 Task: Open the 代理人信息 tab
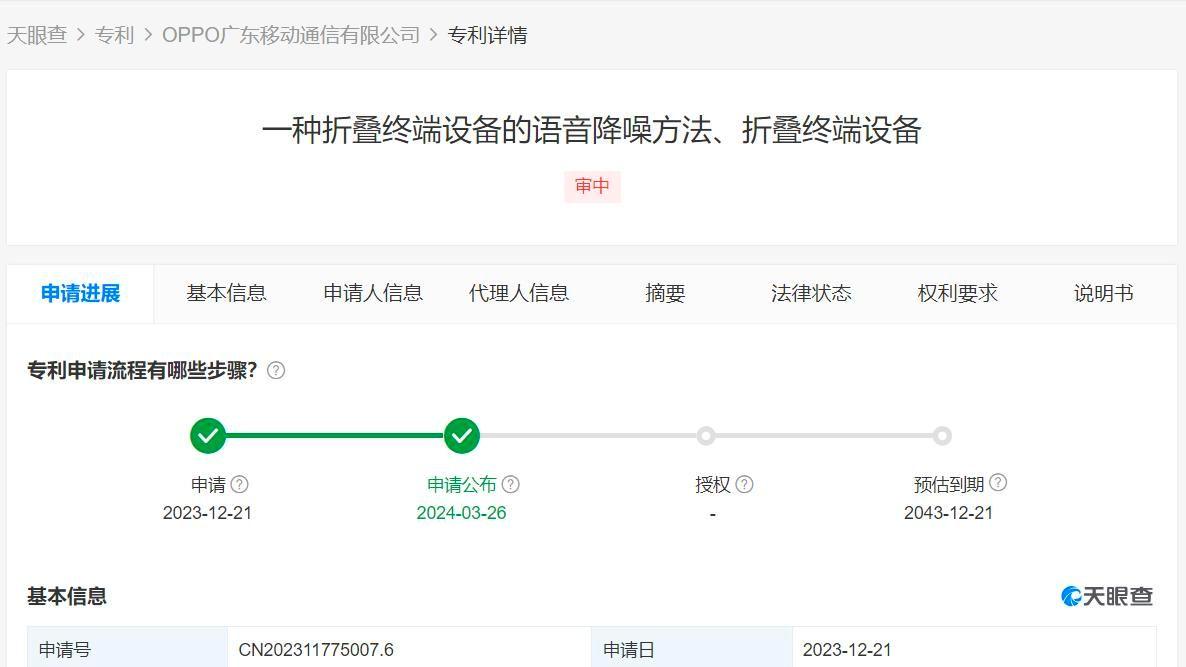point(519,293)
